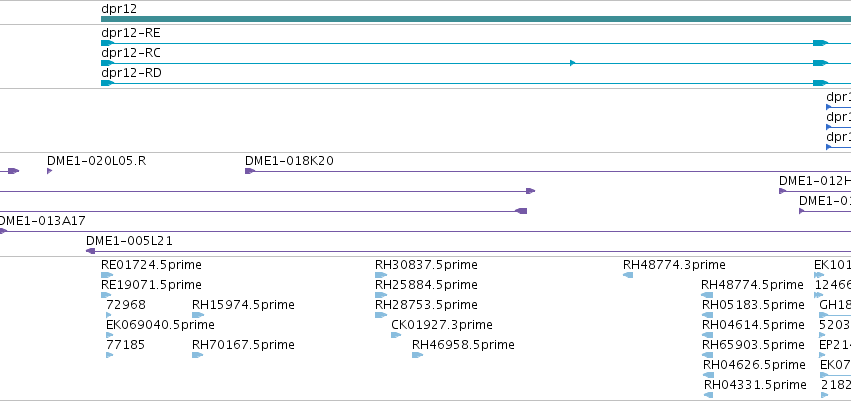The height and width of the screenshot is (401, 851).
Task: Select RE01724.5prime EST arrow
Action: click(107, 275)
